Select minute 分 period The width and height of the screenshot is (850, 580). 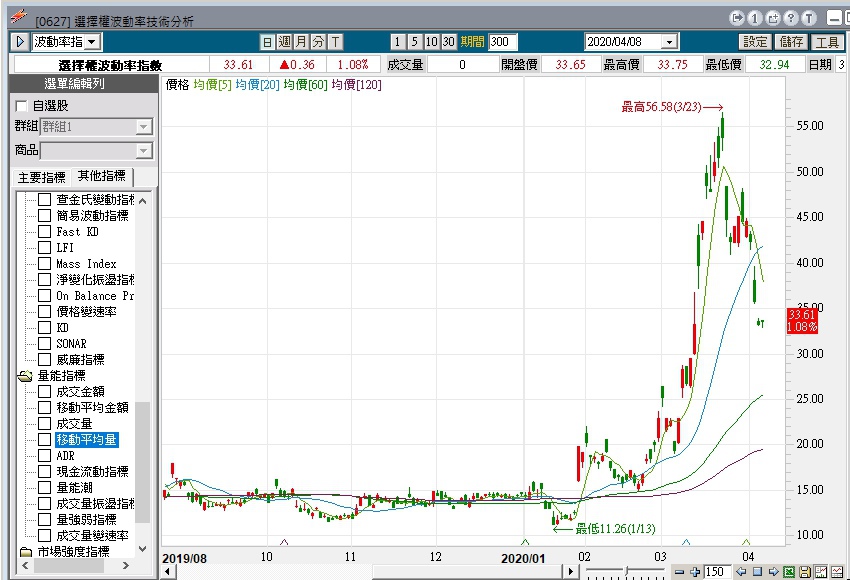[318, 42]
